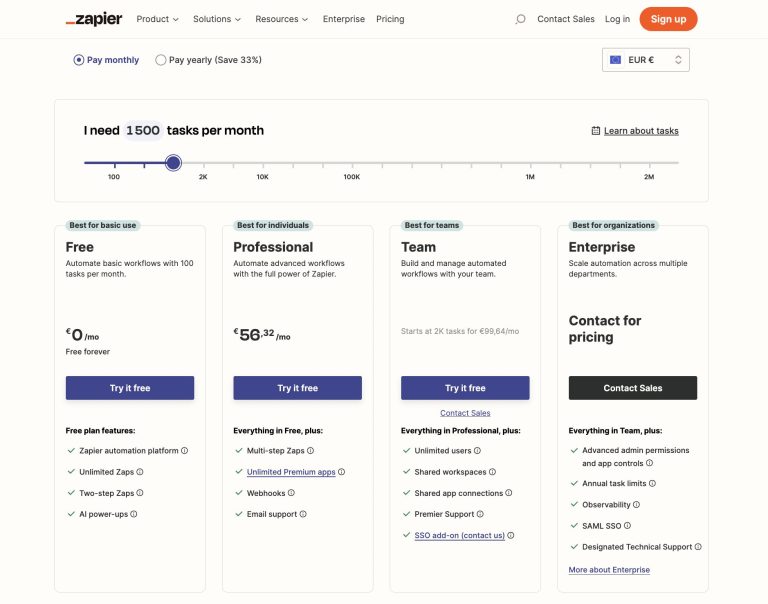The width and height of the screenshot is (768, 604).
Task: Open info icon next to Unlimited Zaps
Action: pyautogui.click(x=140, y=472)
